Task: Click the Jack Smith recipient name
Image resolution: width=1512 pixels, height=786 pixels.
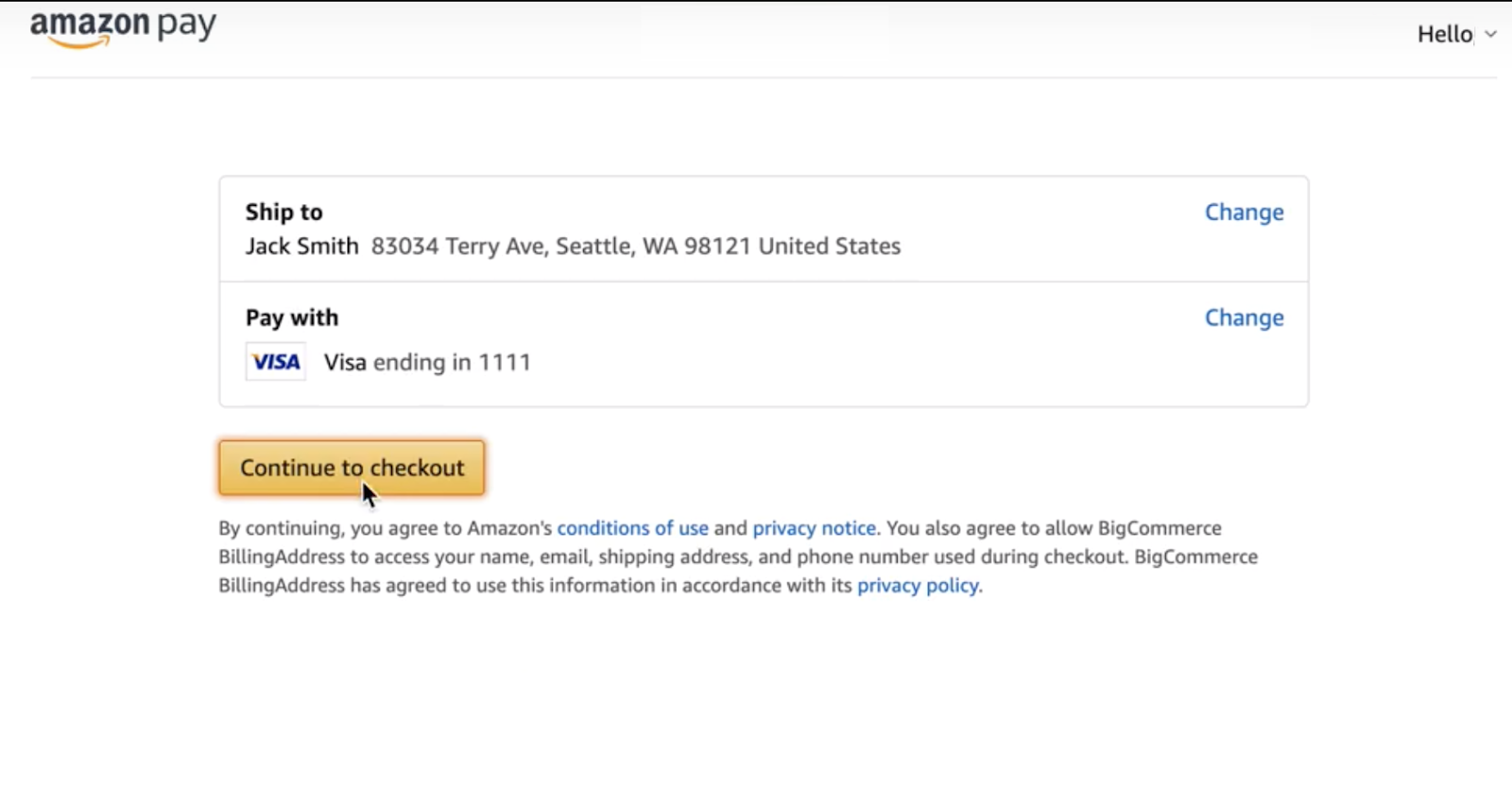Action: point(301,247)
